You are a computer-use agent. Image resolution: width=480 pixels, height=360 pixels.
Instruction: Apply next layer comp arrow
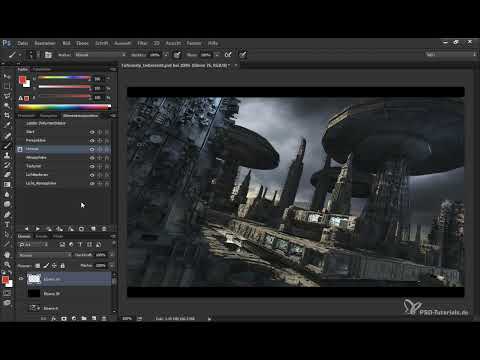(38, 229)
